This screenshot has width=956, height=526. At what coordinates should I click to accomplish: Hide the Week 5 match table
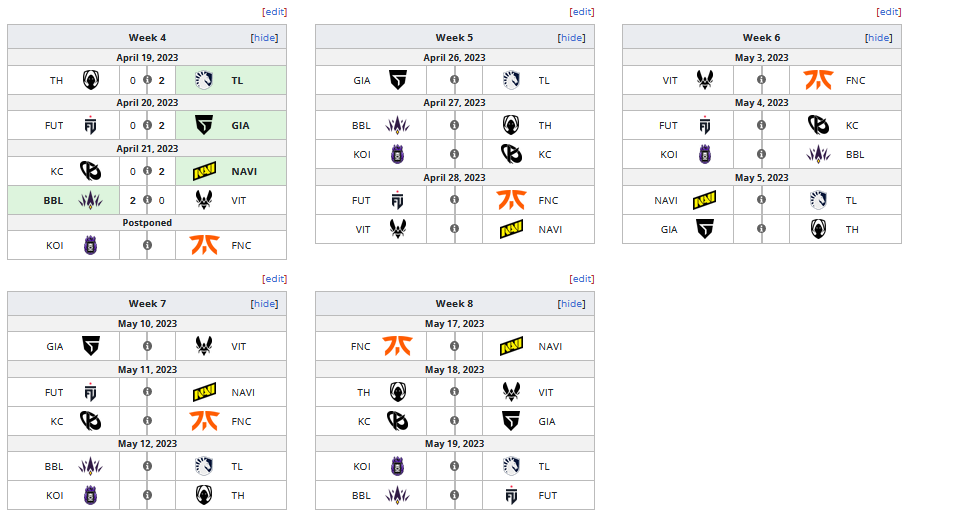(x=571, y=37)
